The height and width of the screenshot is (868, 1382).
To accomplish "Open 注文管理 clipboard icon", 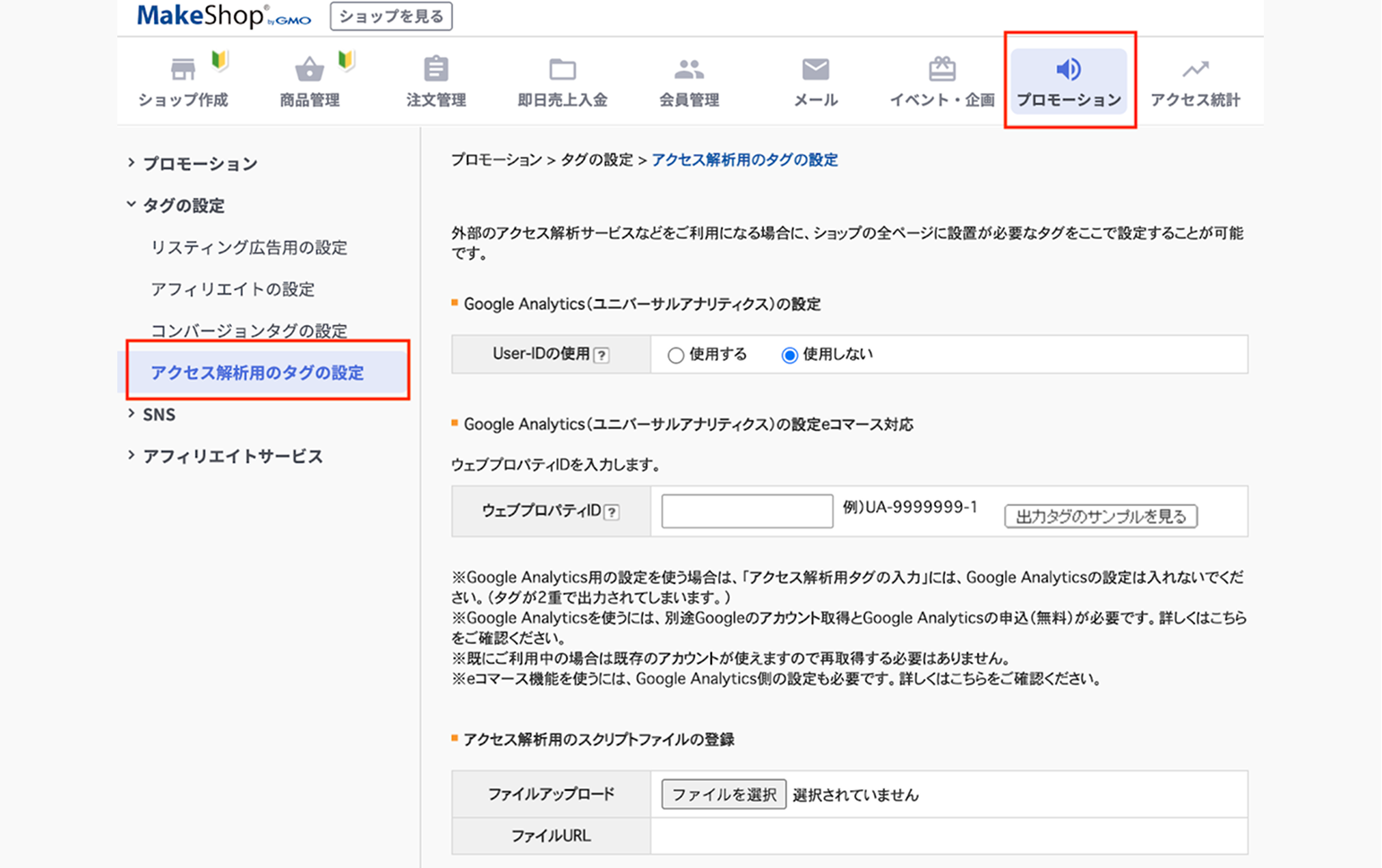I will click(x=436, y=70).
